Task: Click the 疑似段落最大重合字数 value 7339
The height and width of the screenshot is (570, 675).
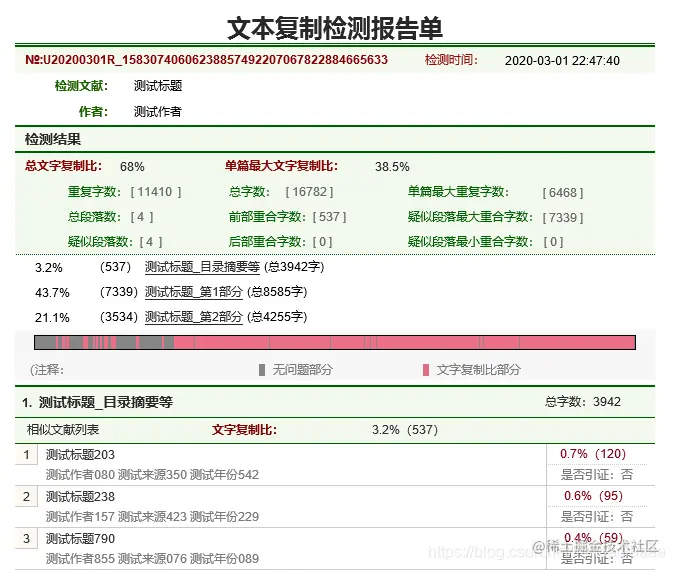Action: [563, 218]
